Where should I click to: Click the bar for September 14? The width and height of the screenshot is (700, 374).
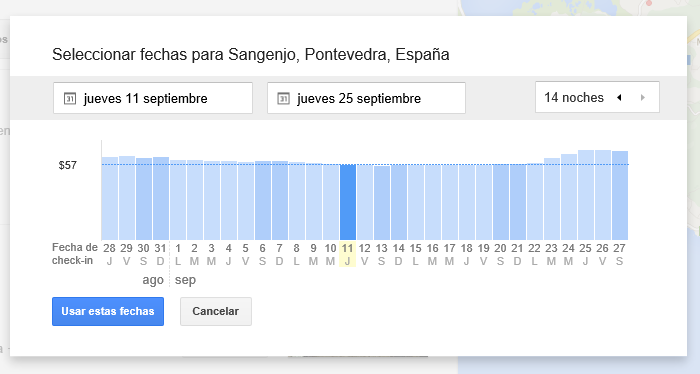399,202
